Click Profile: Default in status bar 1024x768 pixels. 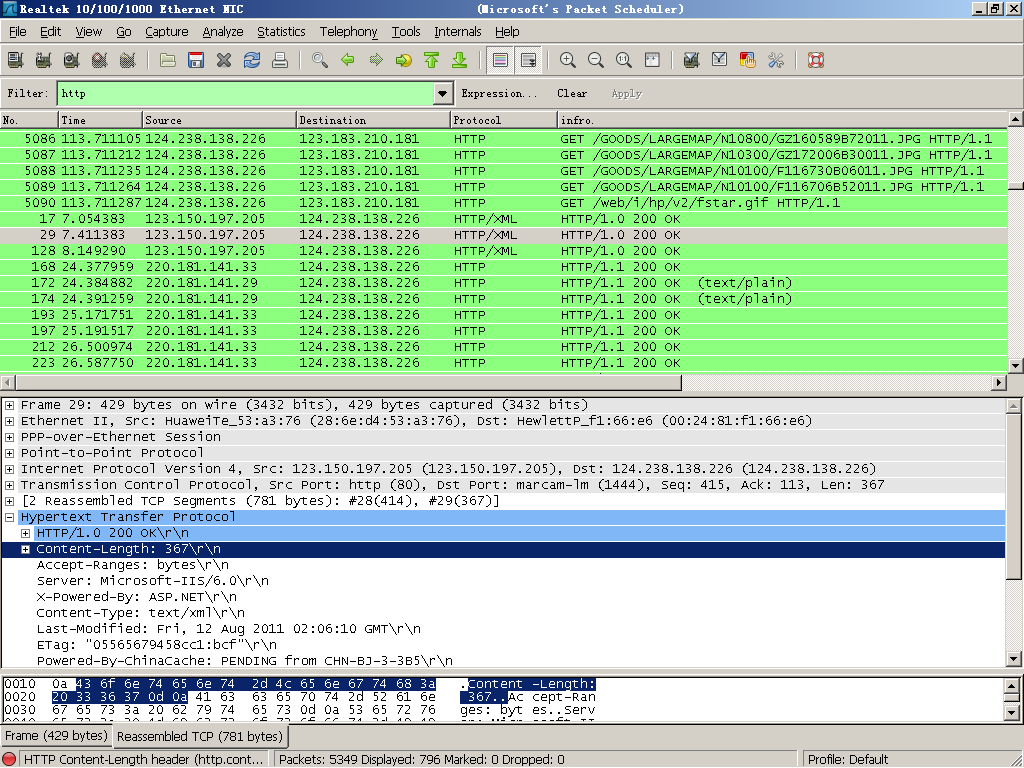click(x=848, y=760)
